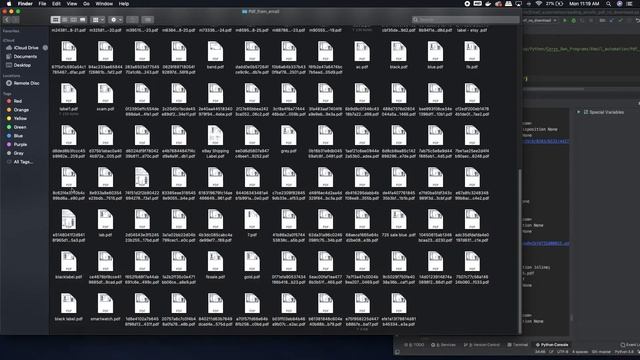Select the label1.pdf file icon

(x=69, y=93)
